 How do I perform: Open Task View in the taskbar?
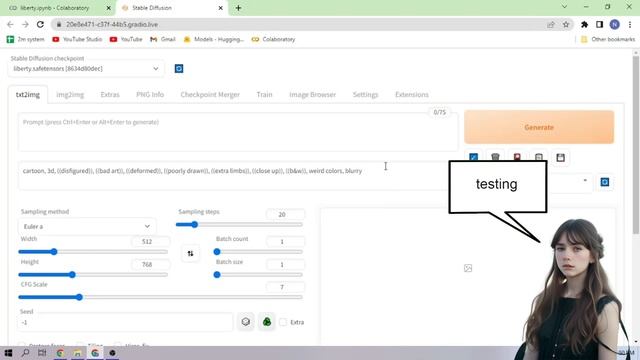pyautogui.click(x=42, y=353)
